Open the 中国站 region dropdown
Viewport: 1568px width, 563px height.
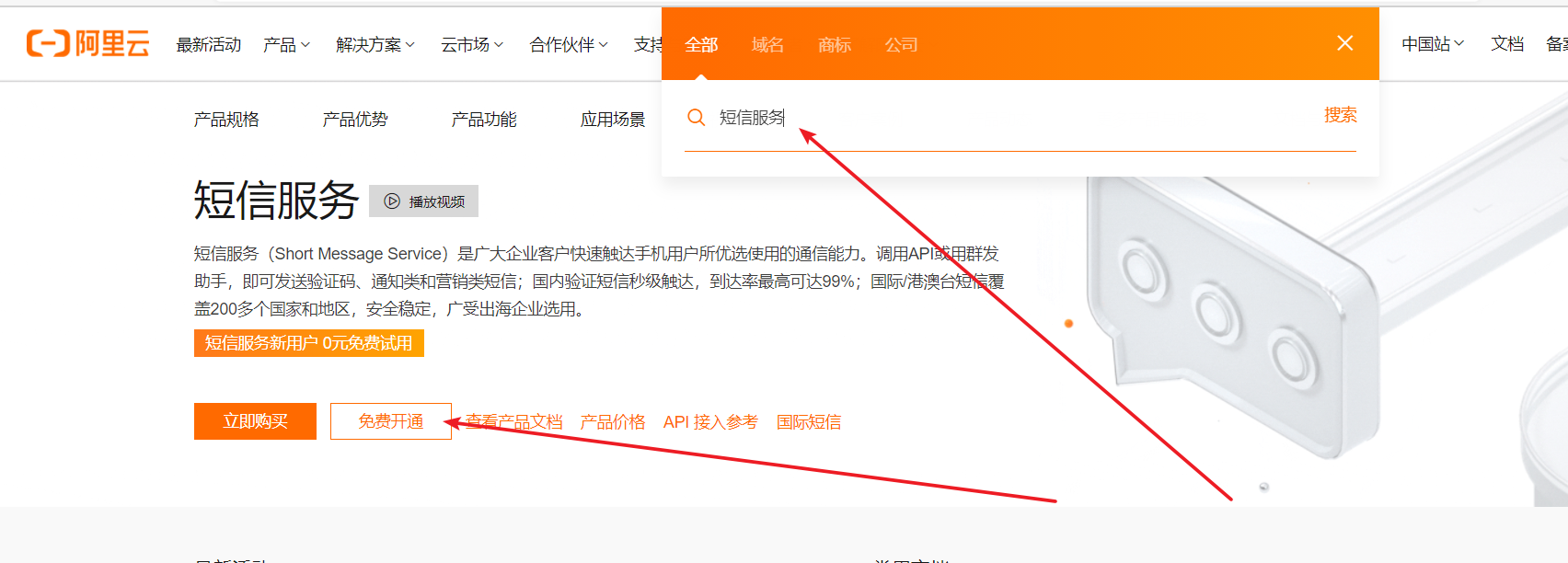pyautogui.click(x=1433, y=43)
